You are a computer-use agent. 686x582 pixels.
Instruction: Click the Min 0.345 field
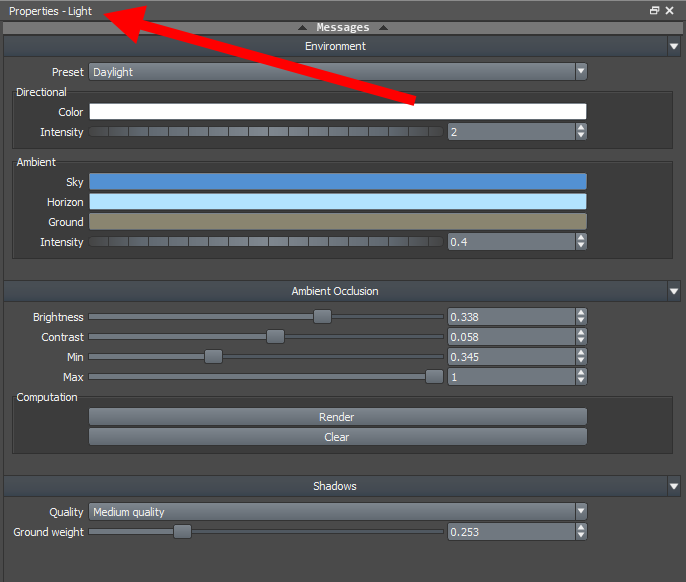tap(511, 357)
